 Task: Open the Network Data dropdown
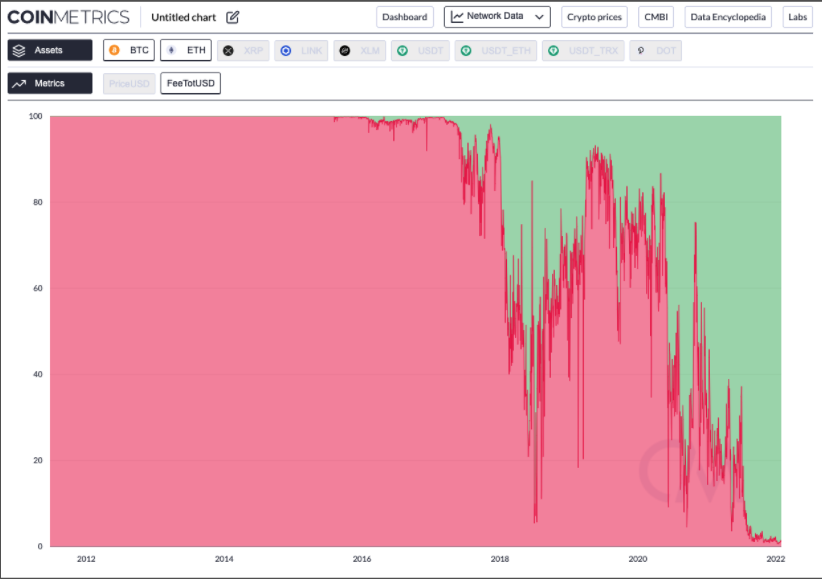click(497, 17)
